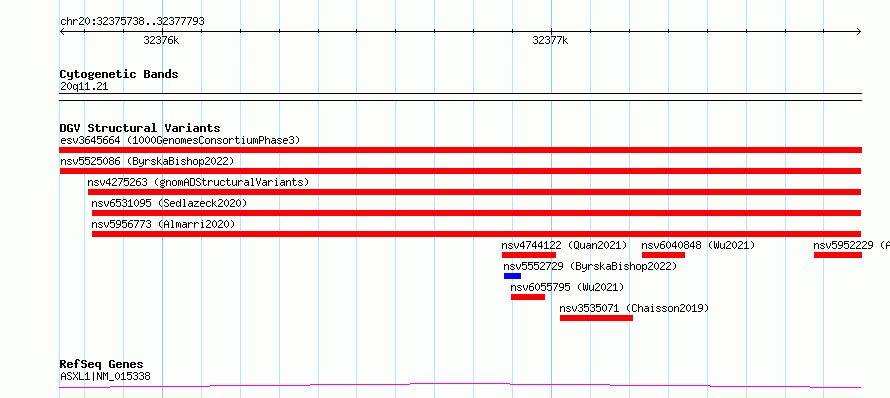Click the nsv4744122 Quan2021 red bar

528,255
